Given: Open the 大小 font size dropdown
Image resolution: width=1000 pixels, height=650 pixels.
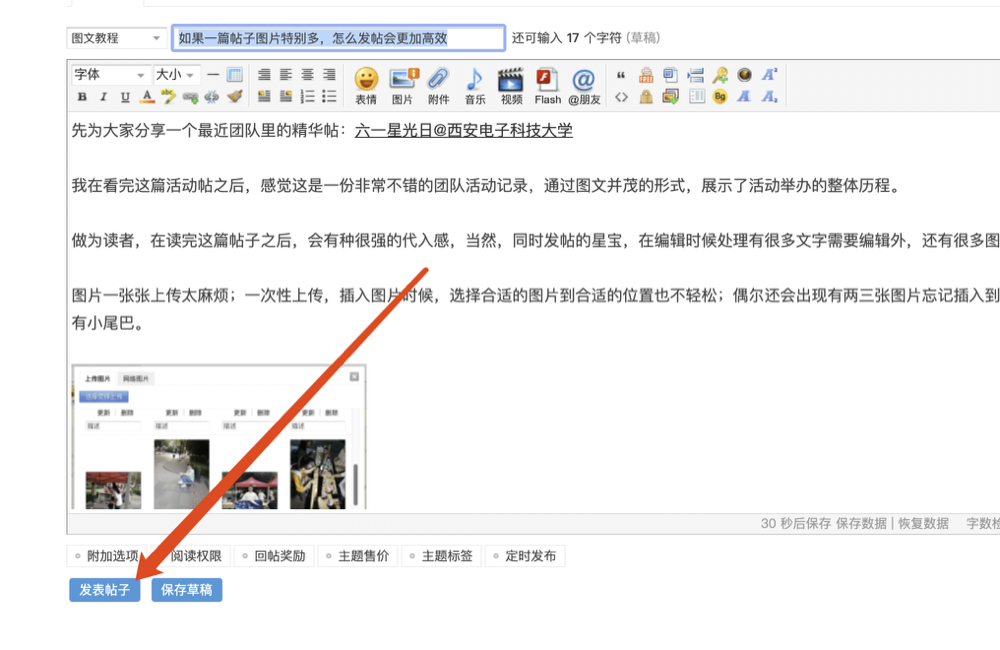Looking at the screenshot, I should click(177, 75).
